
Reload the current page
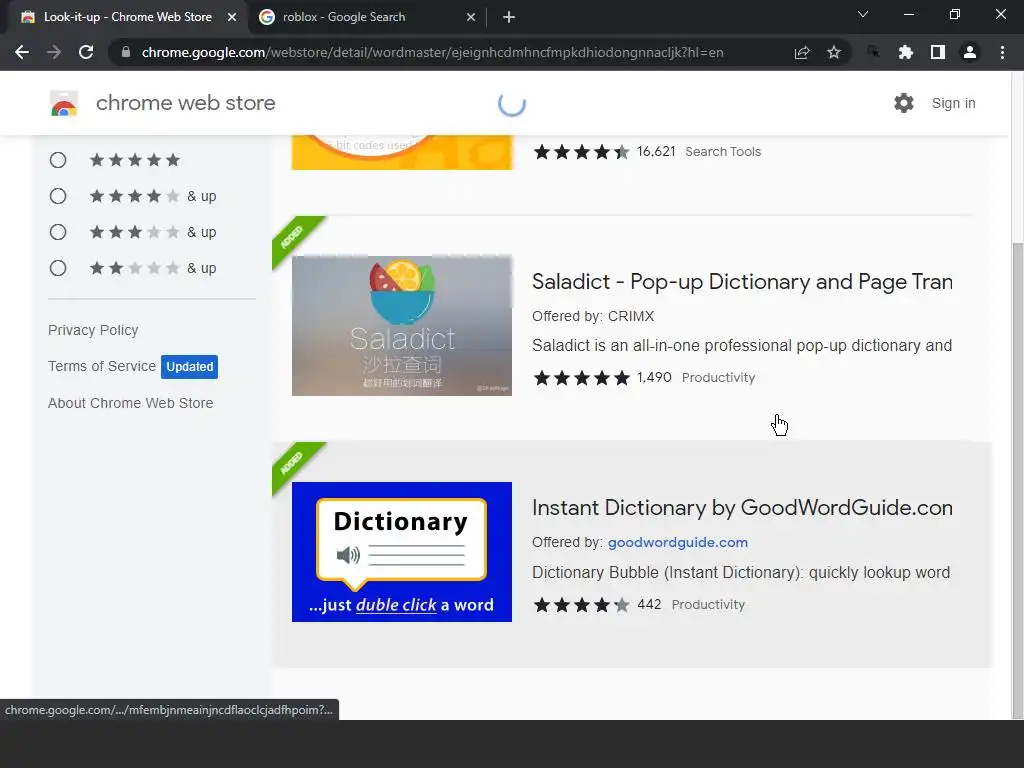click(x=86, y=52)
